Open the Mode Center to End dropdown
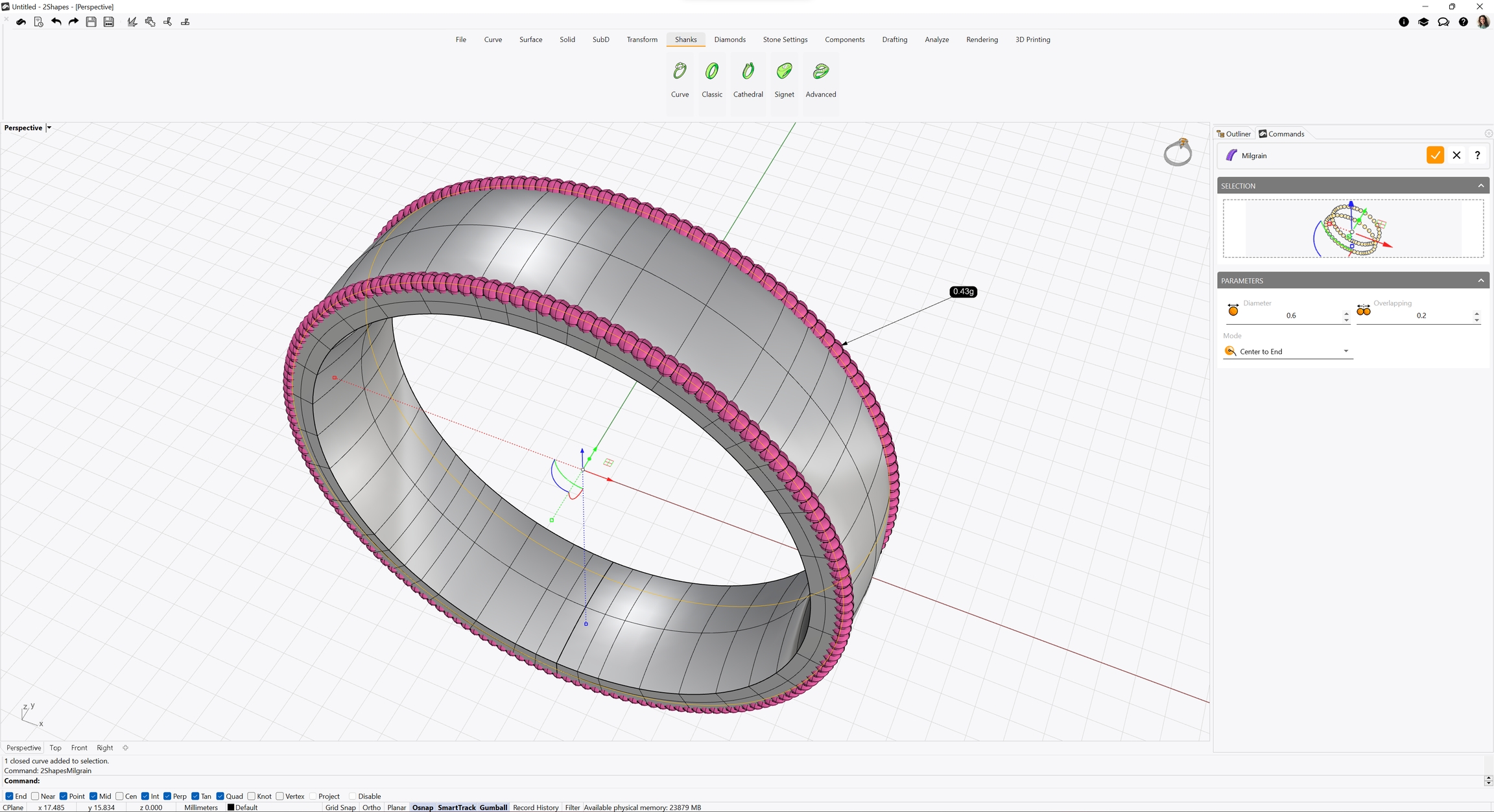 pos(1346,351)
